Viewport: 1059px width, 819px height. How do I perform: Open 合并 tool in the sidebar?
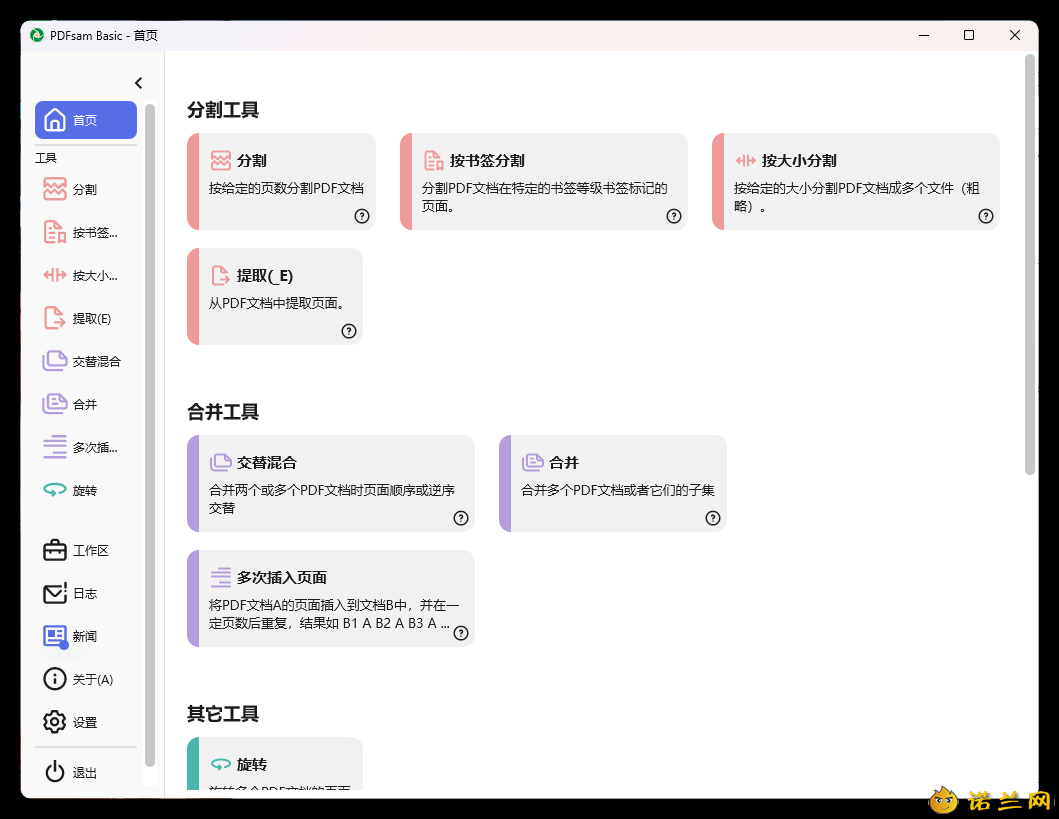(x=86, y=404)
